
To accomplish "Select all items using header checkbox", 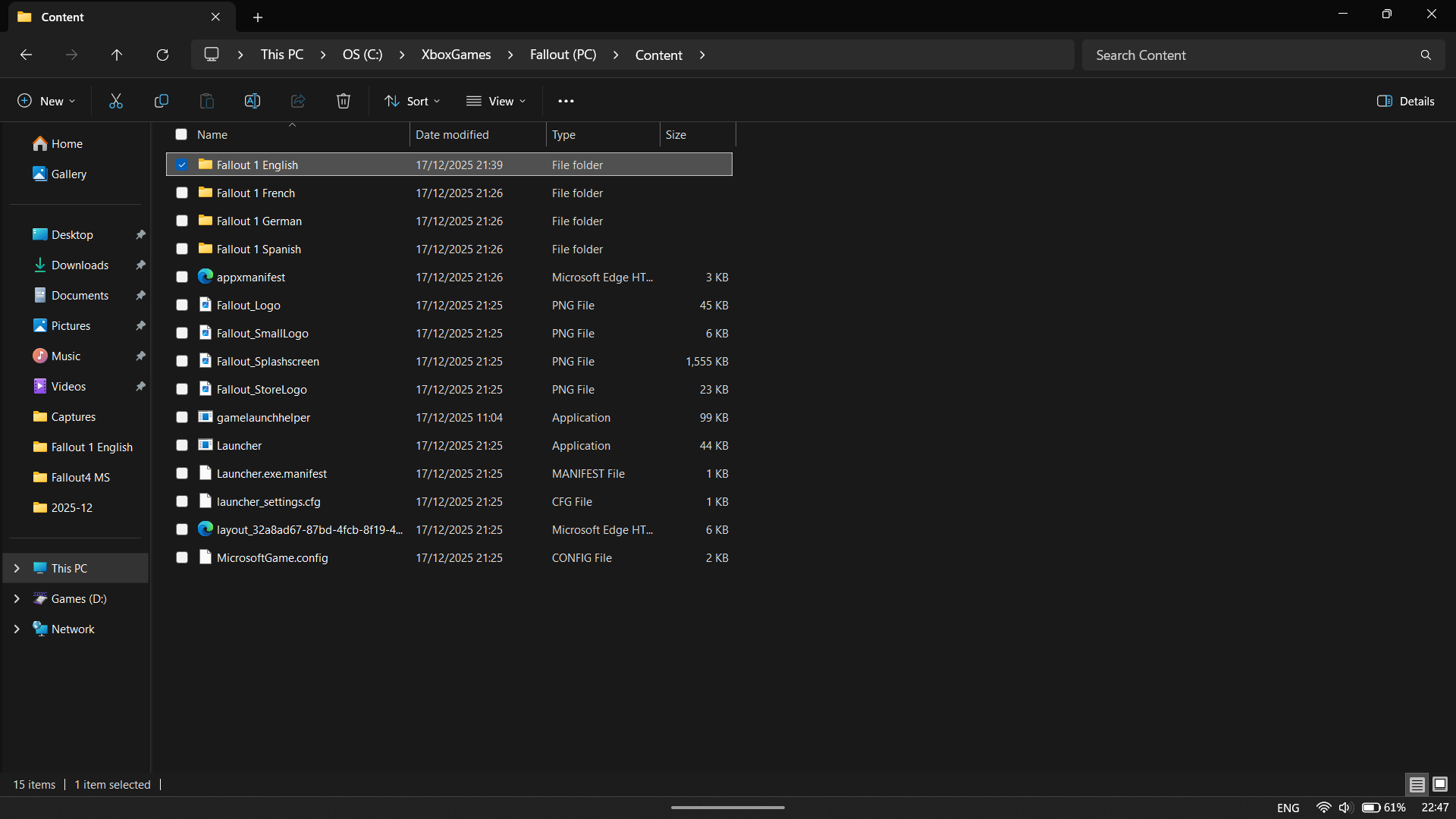I will (181, 134).
